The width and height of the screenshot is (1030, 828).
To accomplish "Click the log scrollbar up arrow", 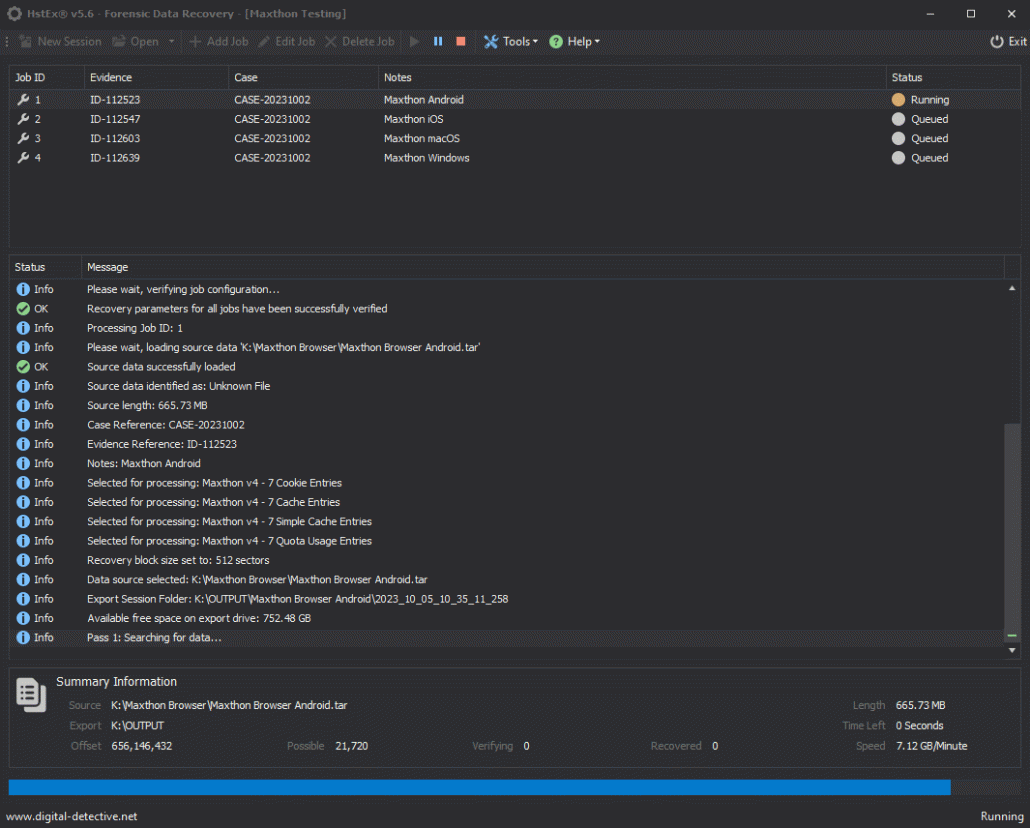I will click(1012, 288).
